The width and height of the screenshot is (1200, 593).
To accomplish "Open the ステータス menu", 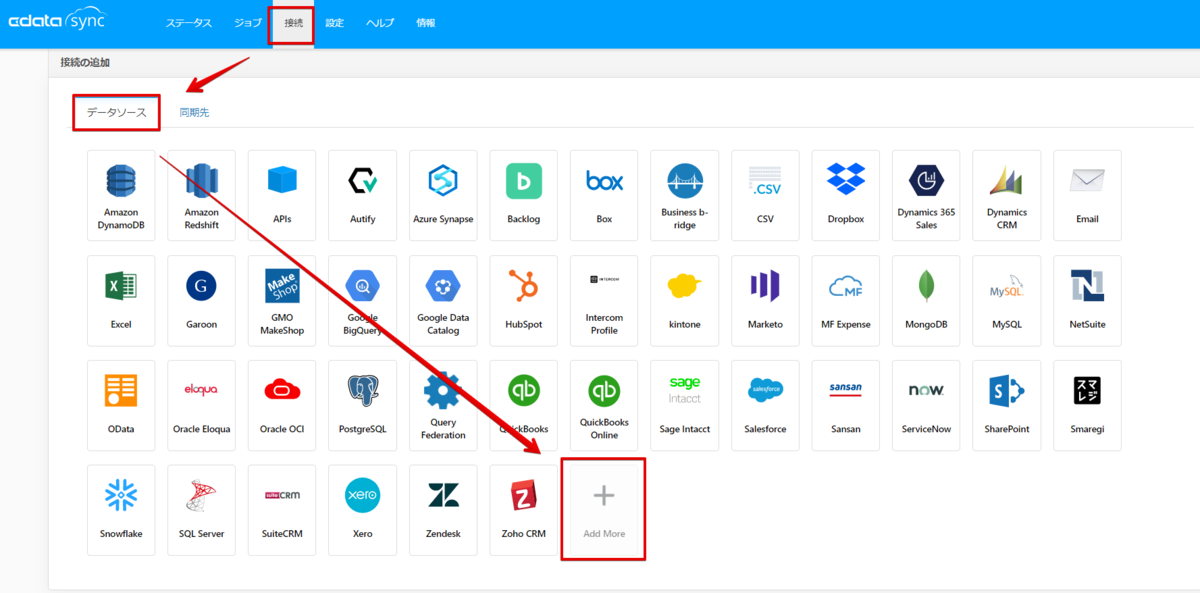I will pos(189,23).
